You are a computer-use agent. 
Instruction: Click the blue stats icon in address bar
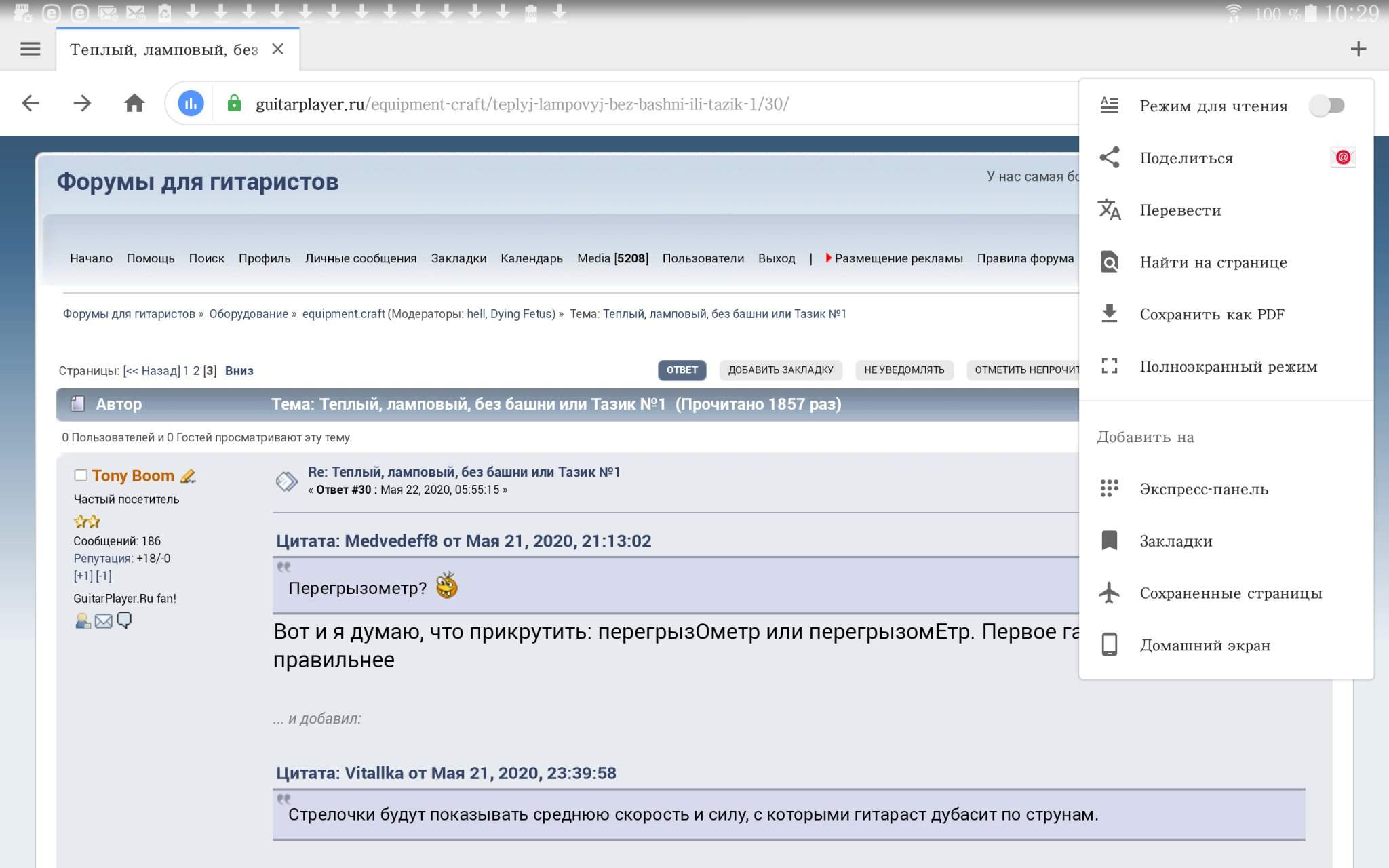[191, 103]
